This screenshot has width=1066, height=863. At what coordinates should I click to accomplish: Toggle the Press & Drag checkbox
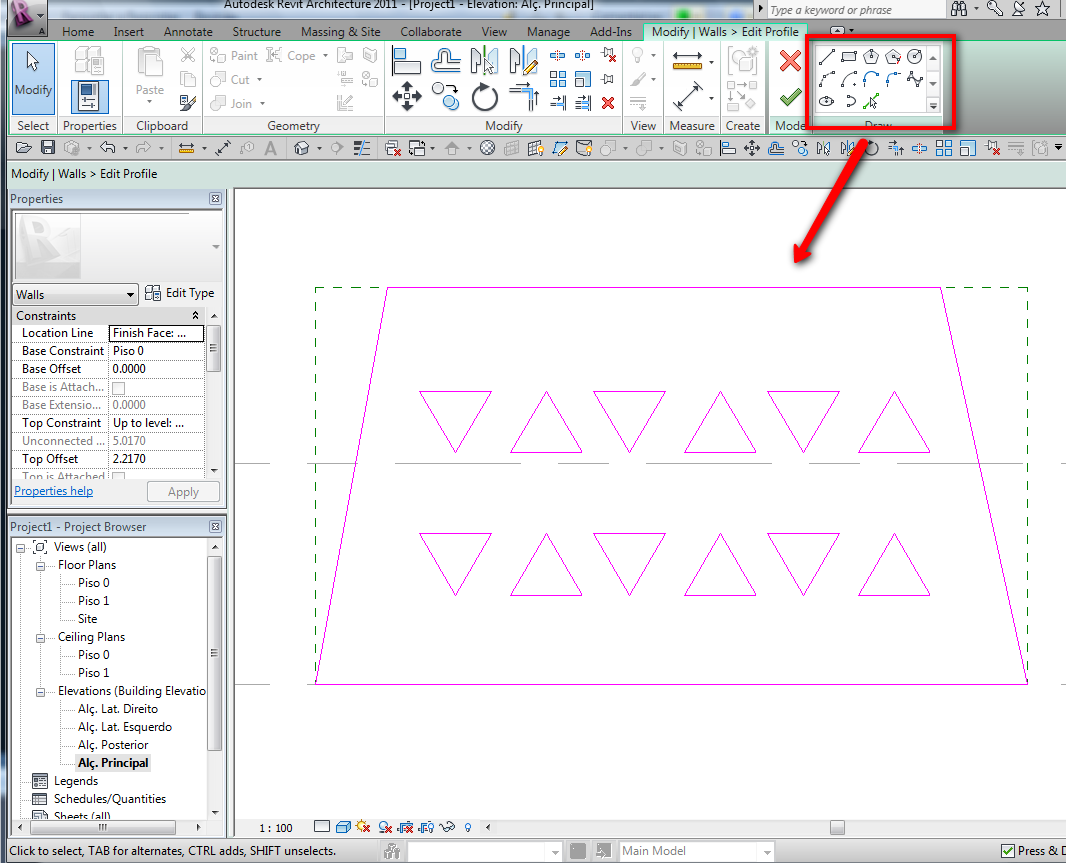coord(1008,851)
